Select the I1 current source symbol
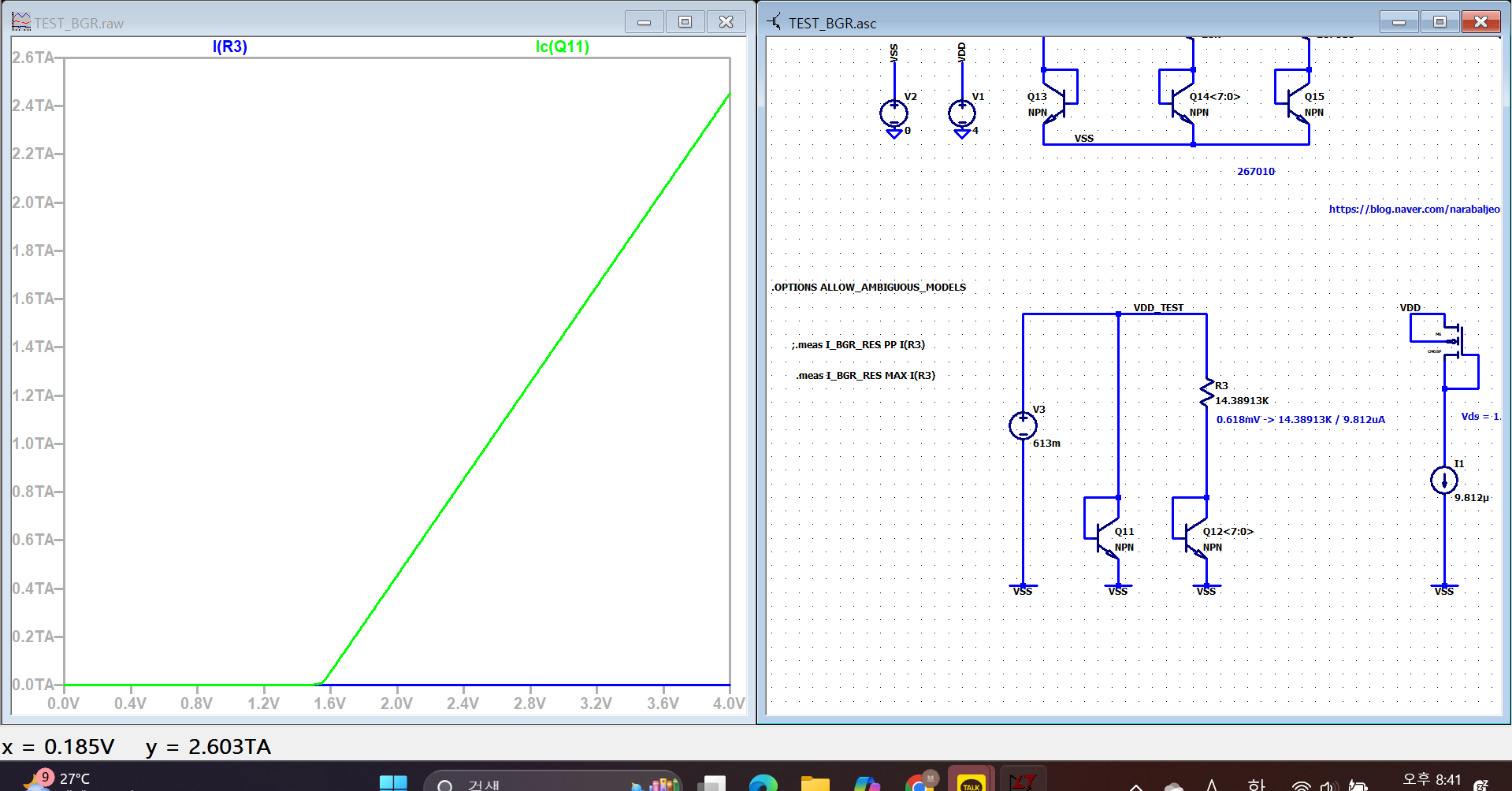 (x=1444, y=480)
